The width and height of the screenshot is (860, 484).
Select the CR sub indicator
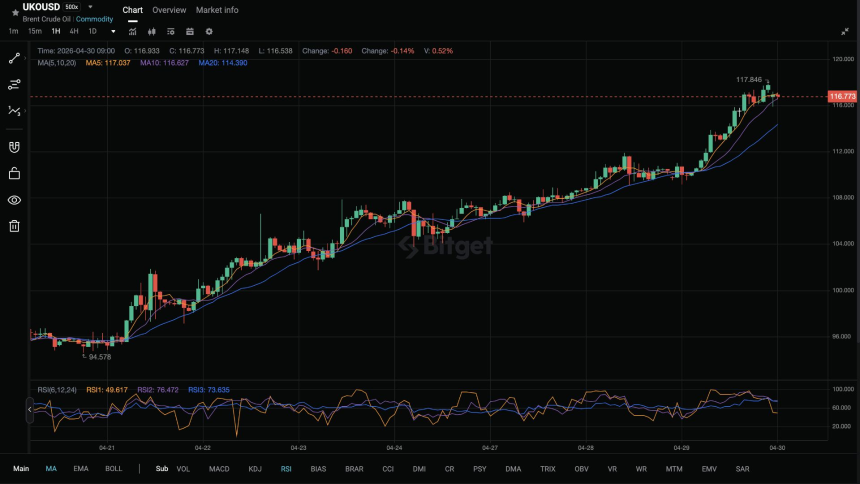click(449, 469)
